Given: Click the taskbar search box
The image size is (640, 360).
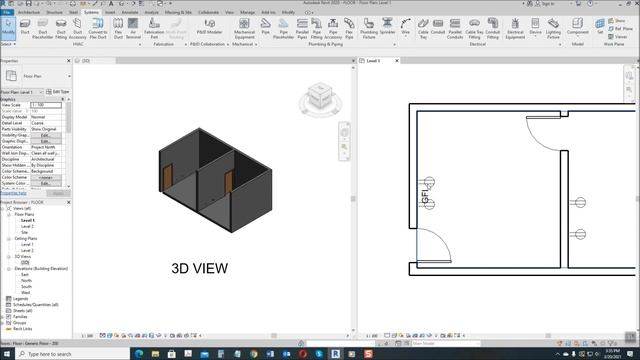Looking at the screenshot, I should click(x=73, y=354).
